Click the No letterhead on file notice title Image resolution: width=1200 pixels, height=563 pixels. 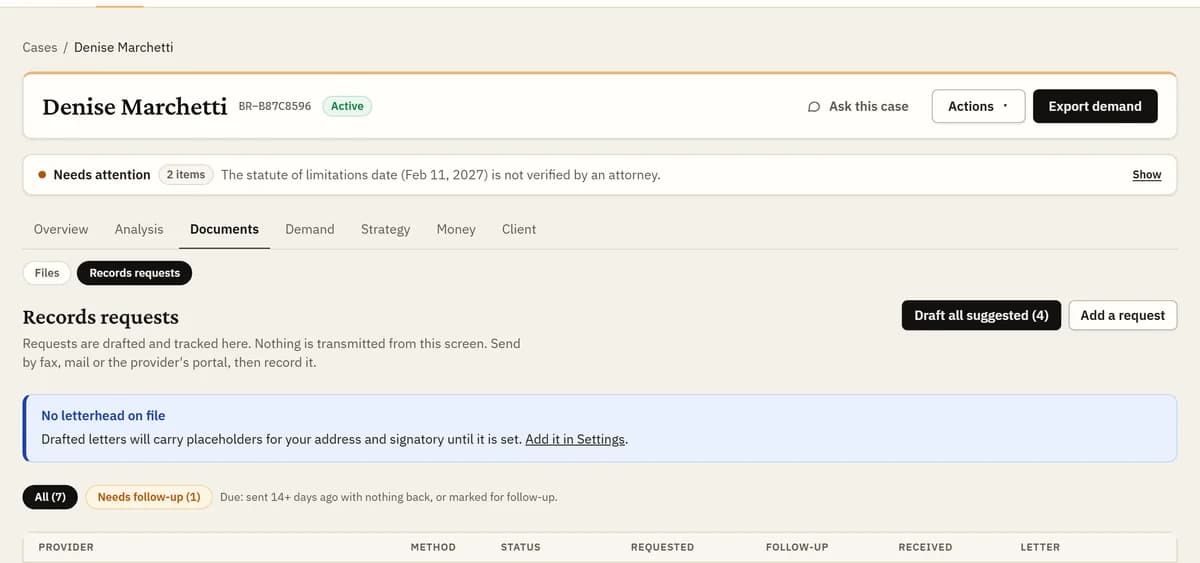(x=103, y=415)
